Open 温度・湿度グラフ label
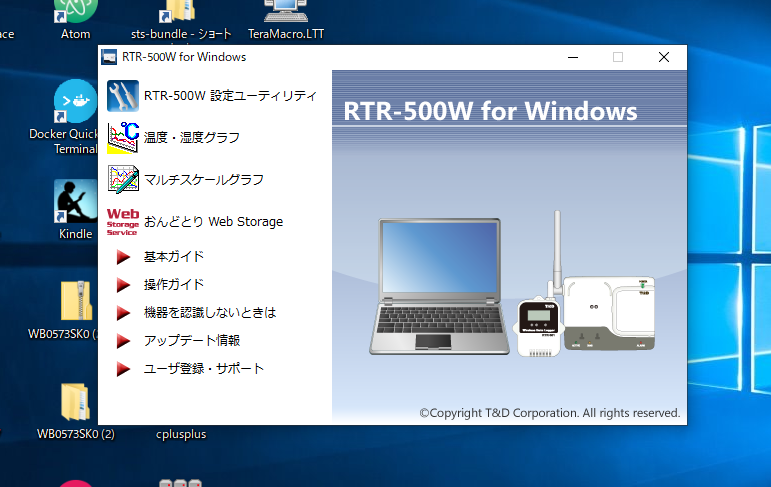Viewport: 771px width, 487px height. (192, 137)
